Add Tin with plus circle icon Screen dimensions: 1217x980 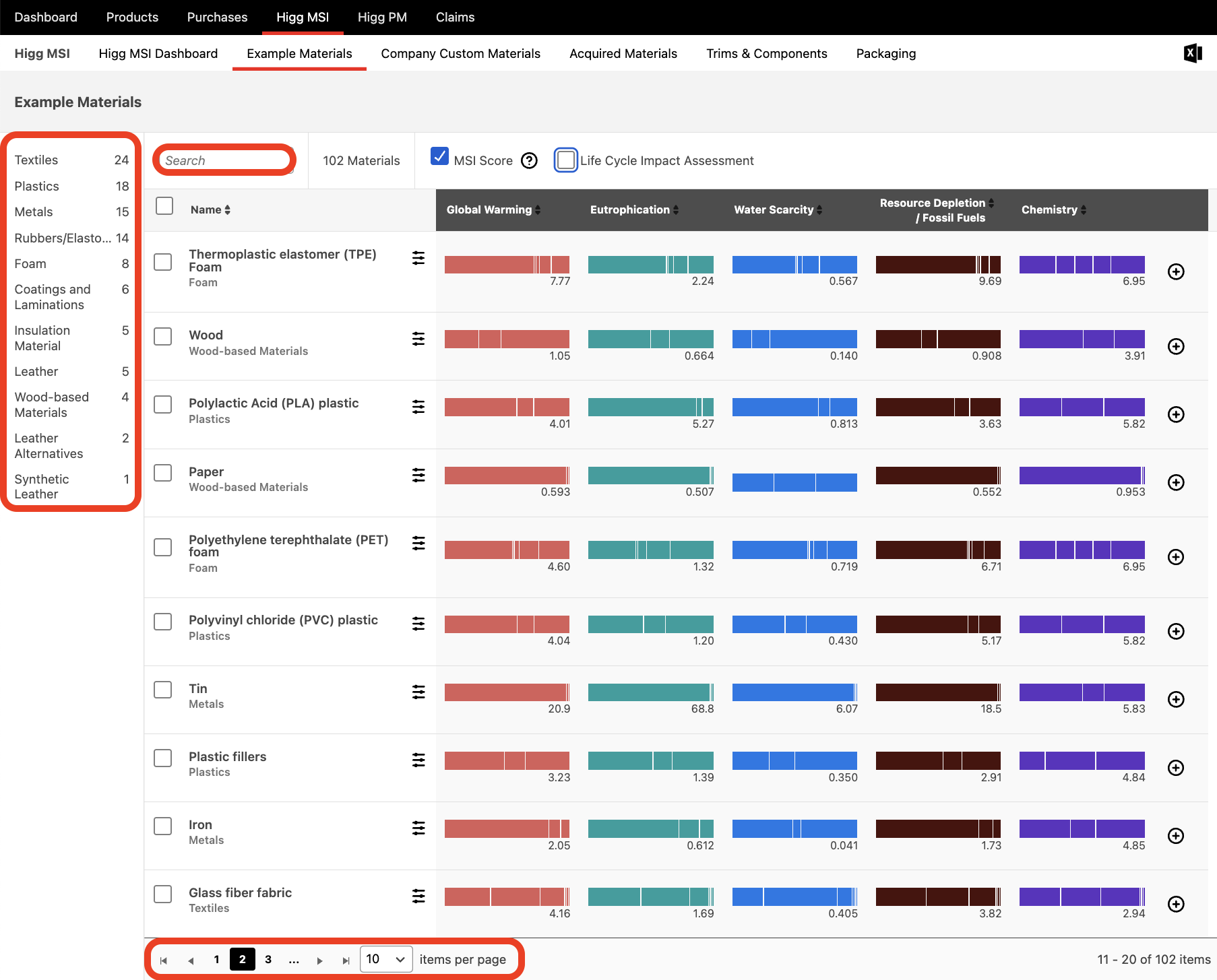point(1176,699)
